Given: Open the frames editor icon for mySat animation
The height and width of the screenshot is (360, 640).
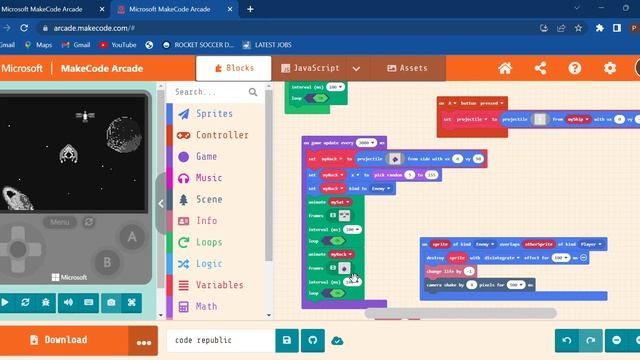Looking at the screenshot, I should click(333, 215).
